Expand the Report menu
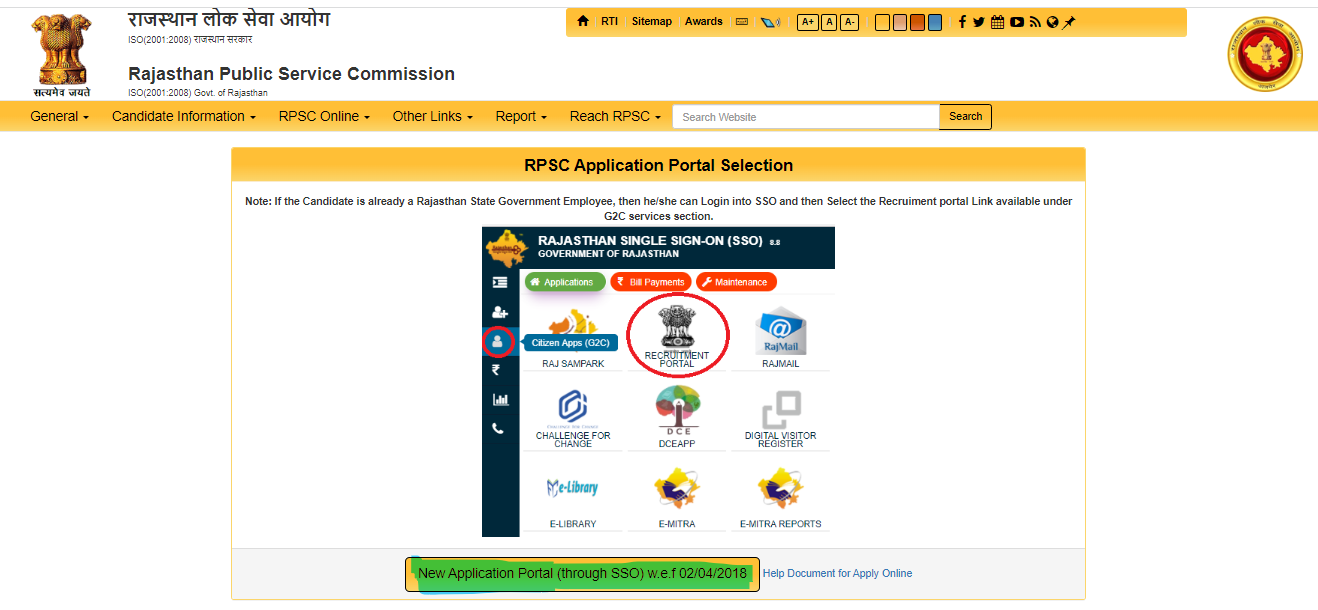The height and width of the screenshot is (610, 1318). [x=521, y=116]
